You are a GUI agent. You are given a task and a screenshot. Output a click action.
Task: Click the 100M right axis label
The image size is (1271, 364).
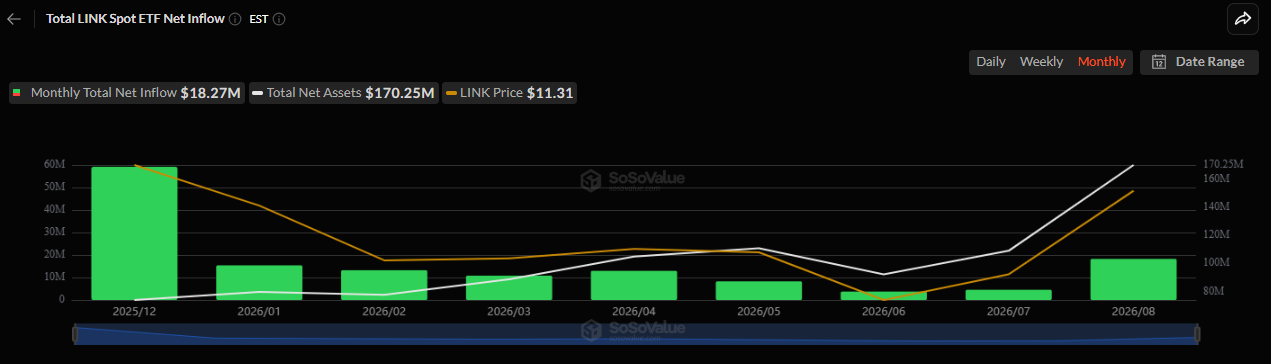point(1216,263)
